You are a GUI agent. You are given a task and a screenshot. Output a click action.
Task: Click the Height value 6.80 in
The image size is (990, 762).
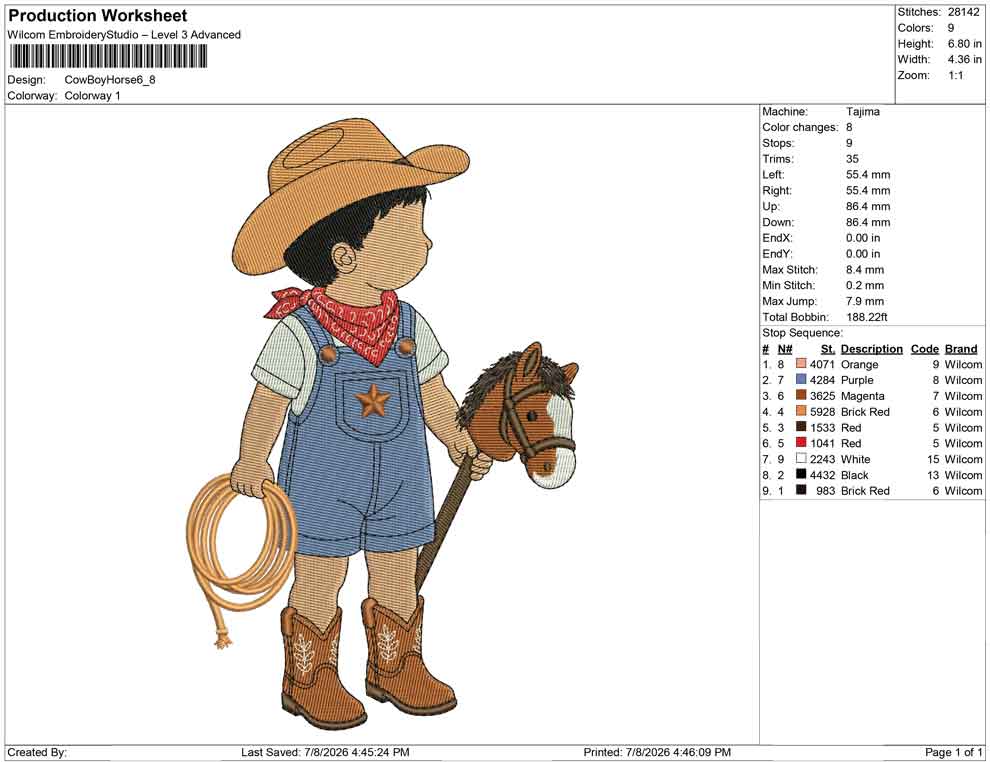[964, 44]
